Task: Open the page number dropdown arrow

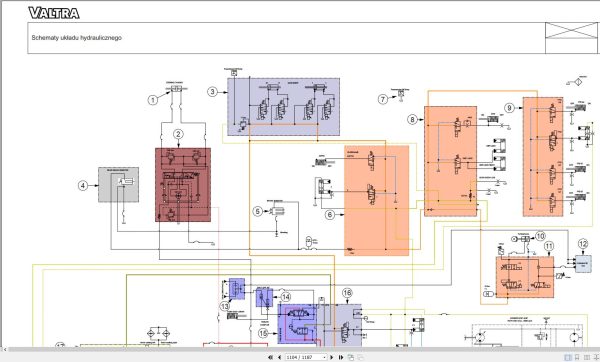Action: click(324, 357)
